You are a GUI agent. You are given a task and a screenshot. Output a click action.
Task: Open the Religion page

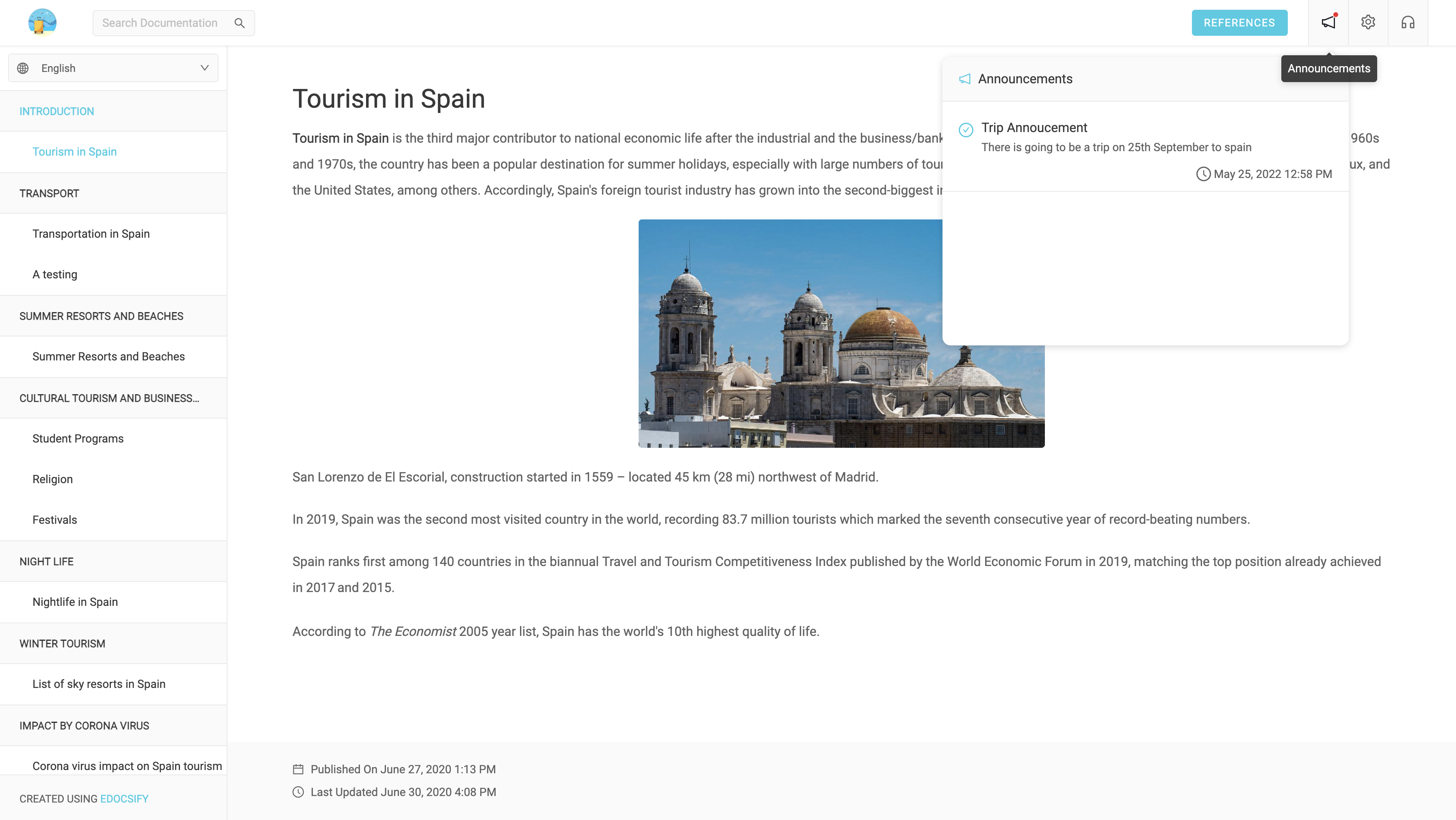point(114,479)
